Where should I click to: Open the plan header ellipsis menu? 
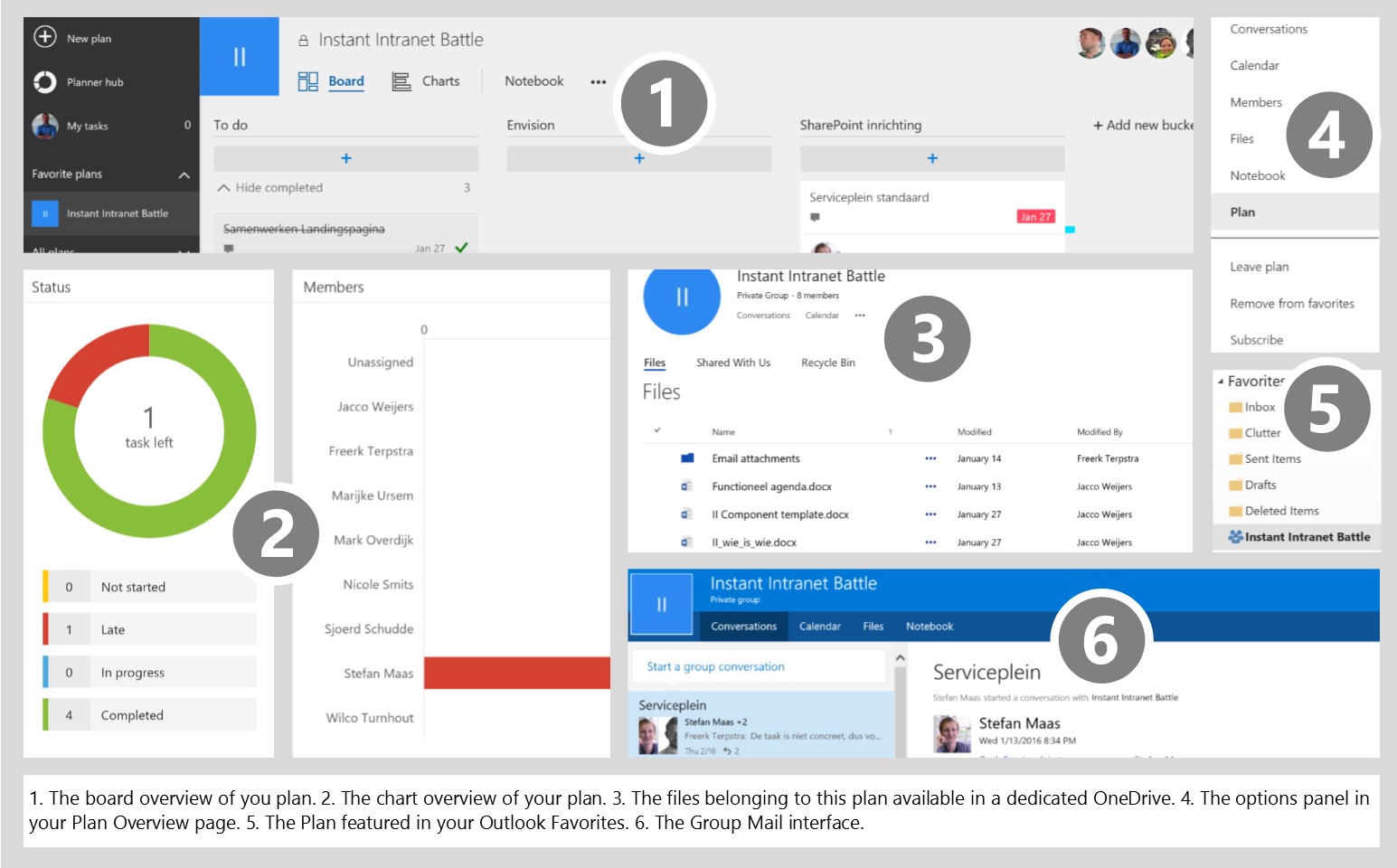point(598,81)
